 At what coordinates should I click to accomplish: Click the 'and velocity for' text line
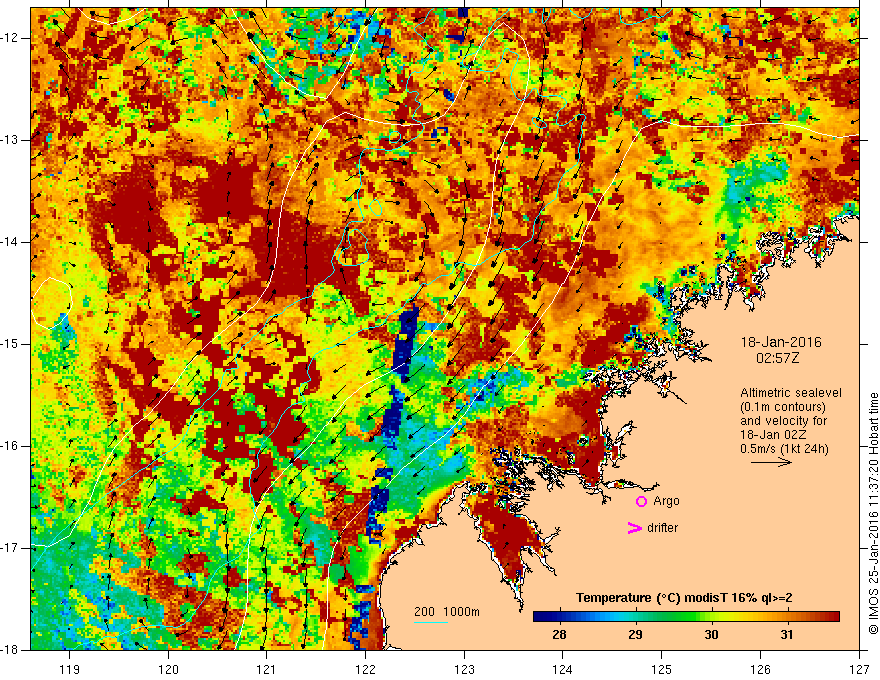pos(783,421)
